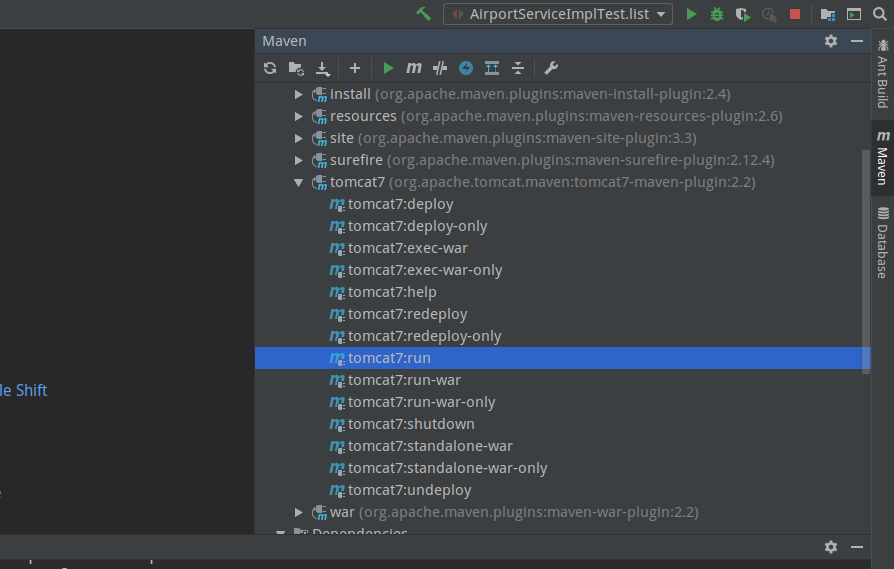Image resolution: width=894 pixels, height=569 pixels.
Task: Open the Database side tab
Action: [883, 243]
